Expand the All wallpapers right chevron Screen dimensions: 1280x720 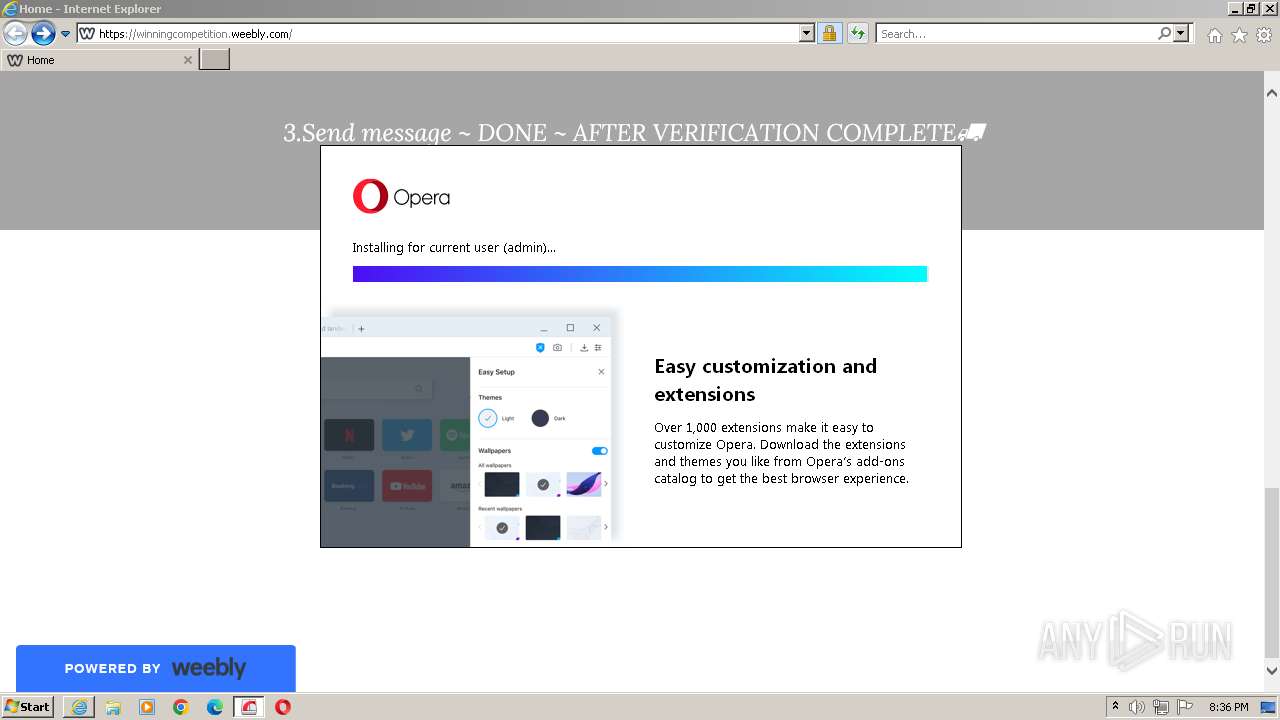click(605, 484)
